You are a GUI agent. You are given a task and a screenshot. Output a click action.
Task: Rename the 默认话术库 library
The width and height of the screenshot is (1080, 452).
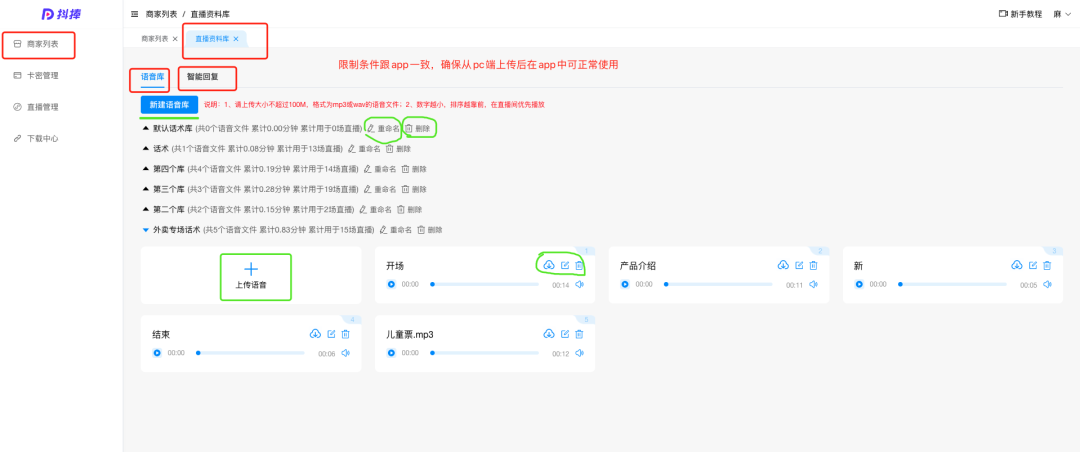tap(383, 128)
